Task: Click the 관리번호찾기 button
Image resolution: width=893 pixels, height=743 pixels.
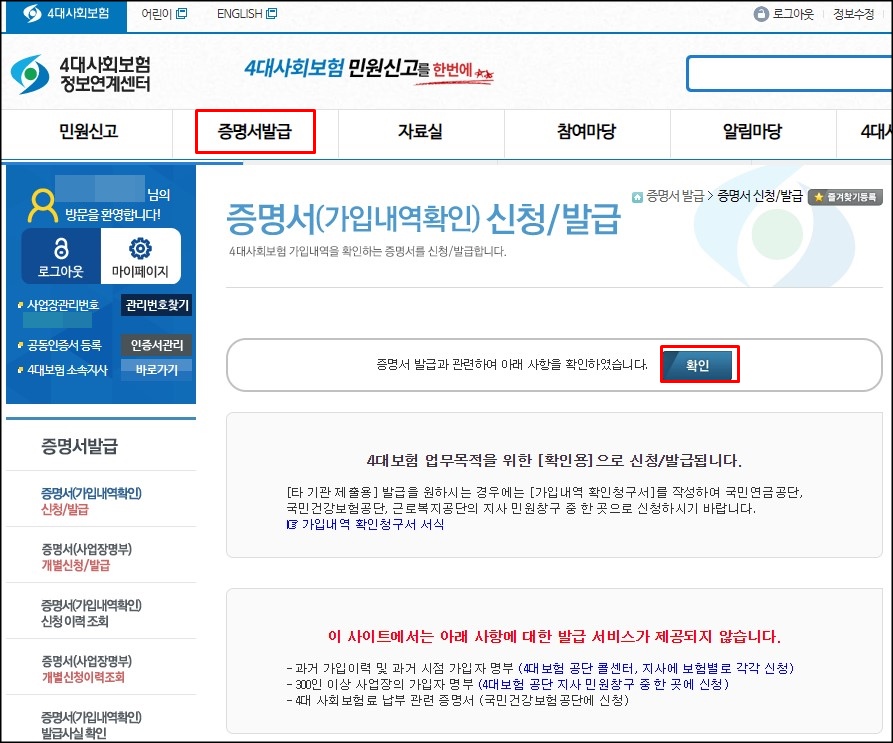Action: coord(157,305)
